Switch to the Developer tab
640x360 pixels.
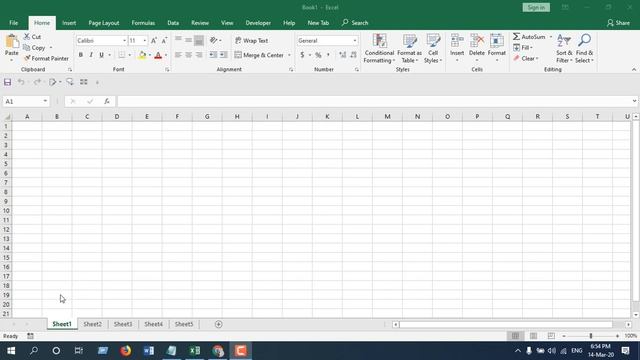click(258, 23)
